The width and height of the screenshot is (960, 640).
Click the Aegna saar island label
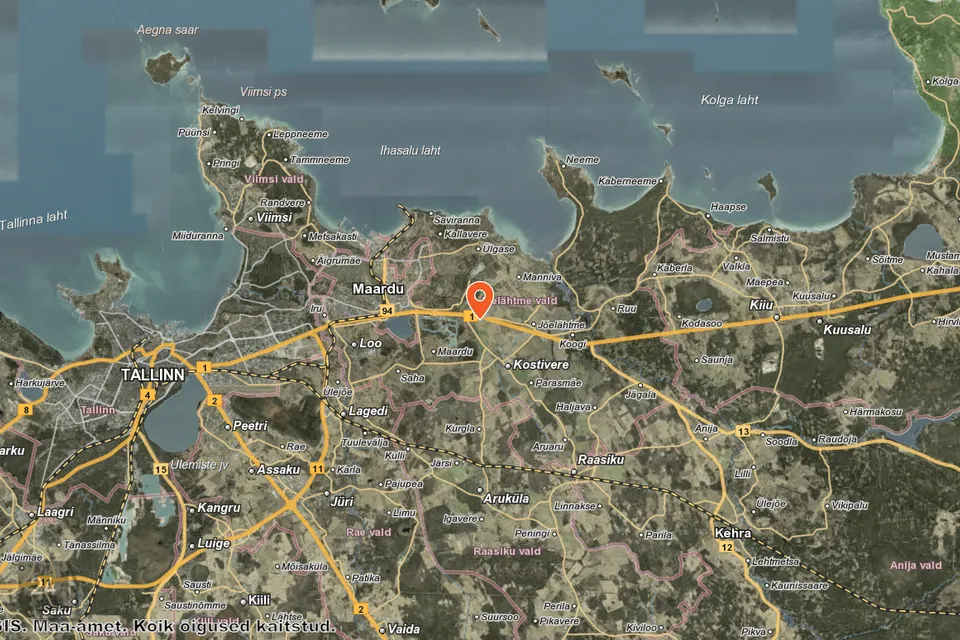(168, 30)
